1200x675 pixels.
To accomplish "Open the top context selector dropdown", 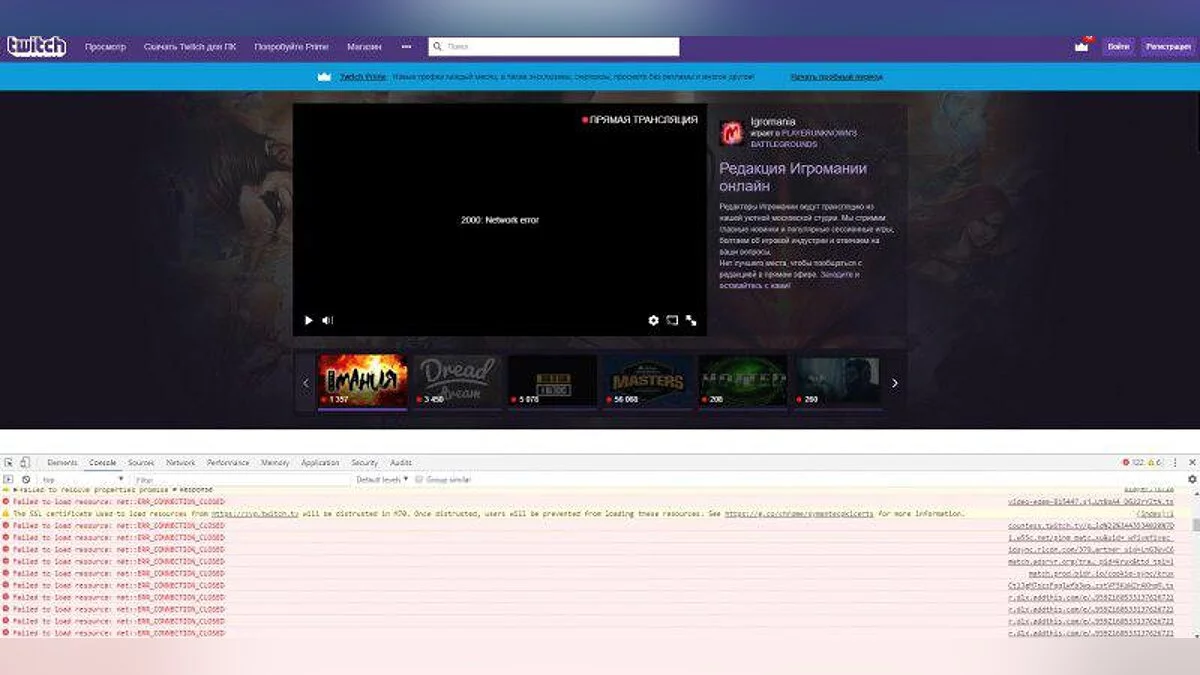I will coord(82,480).
